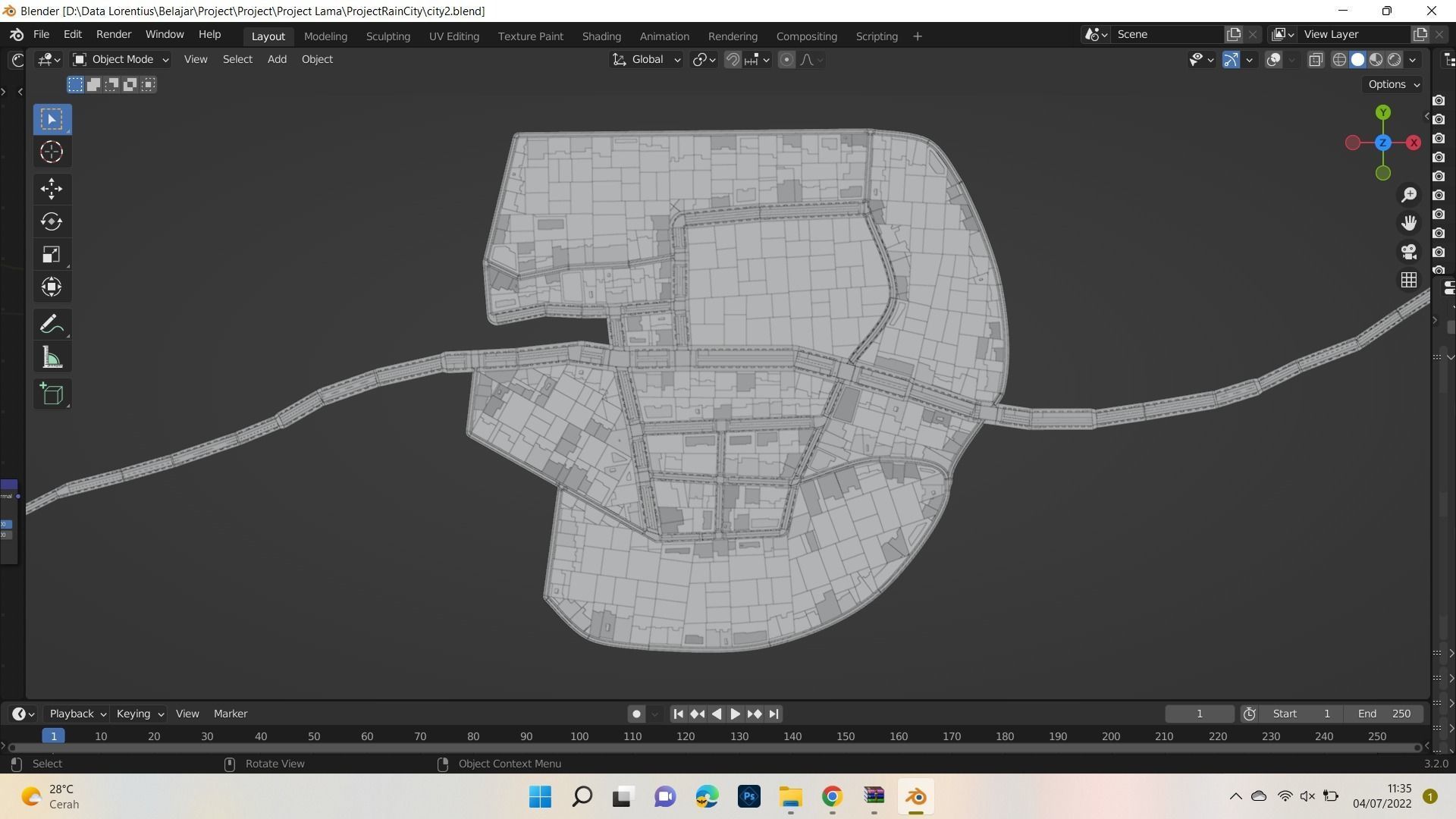Open Chrome from the taskbar

(x=833, y=796)
